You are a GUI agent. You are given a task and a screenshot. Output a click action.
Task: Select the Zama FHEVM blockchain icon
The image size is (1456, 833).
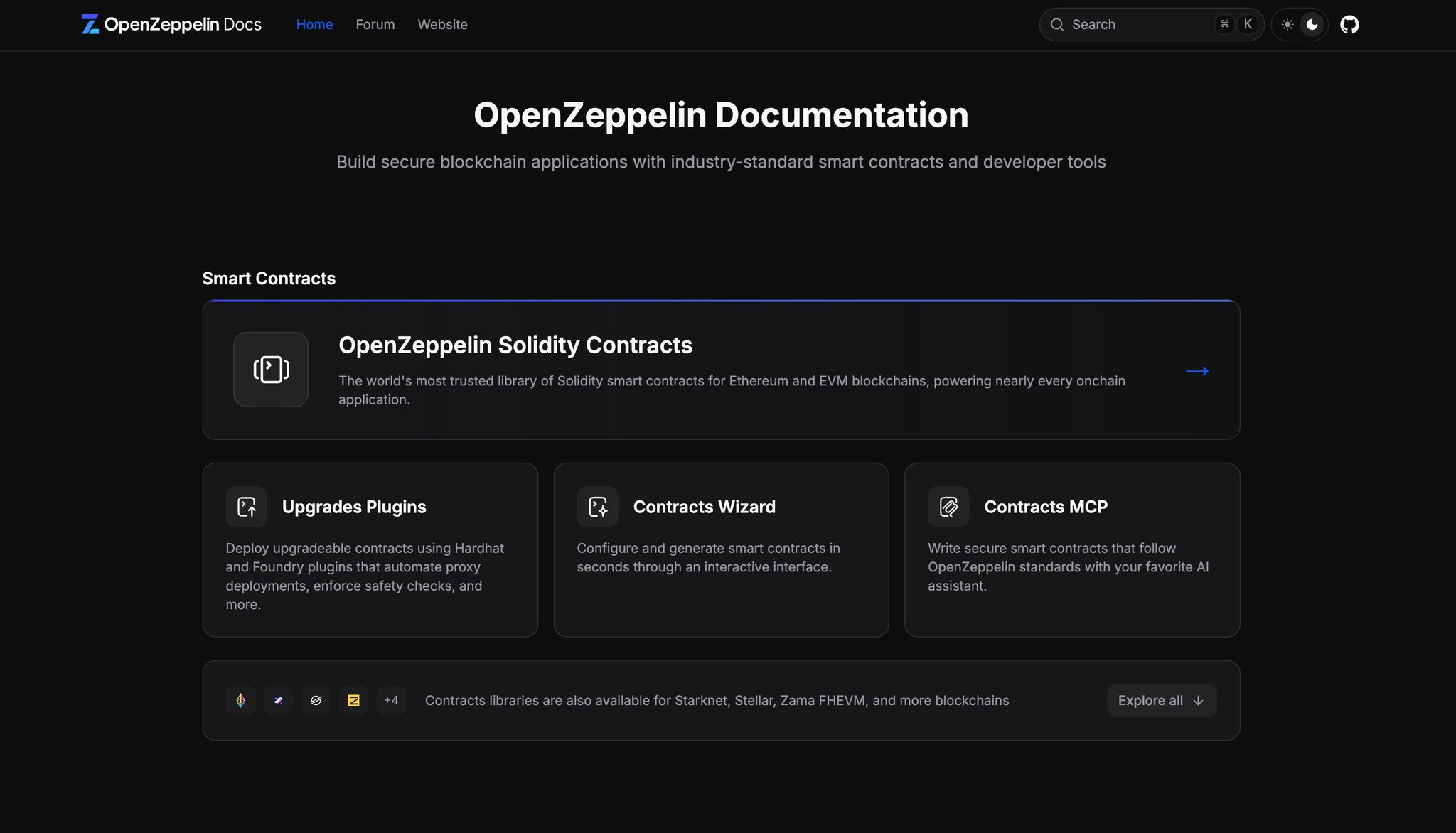(353, 700)
